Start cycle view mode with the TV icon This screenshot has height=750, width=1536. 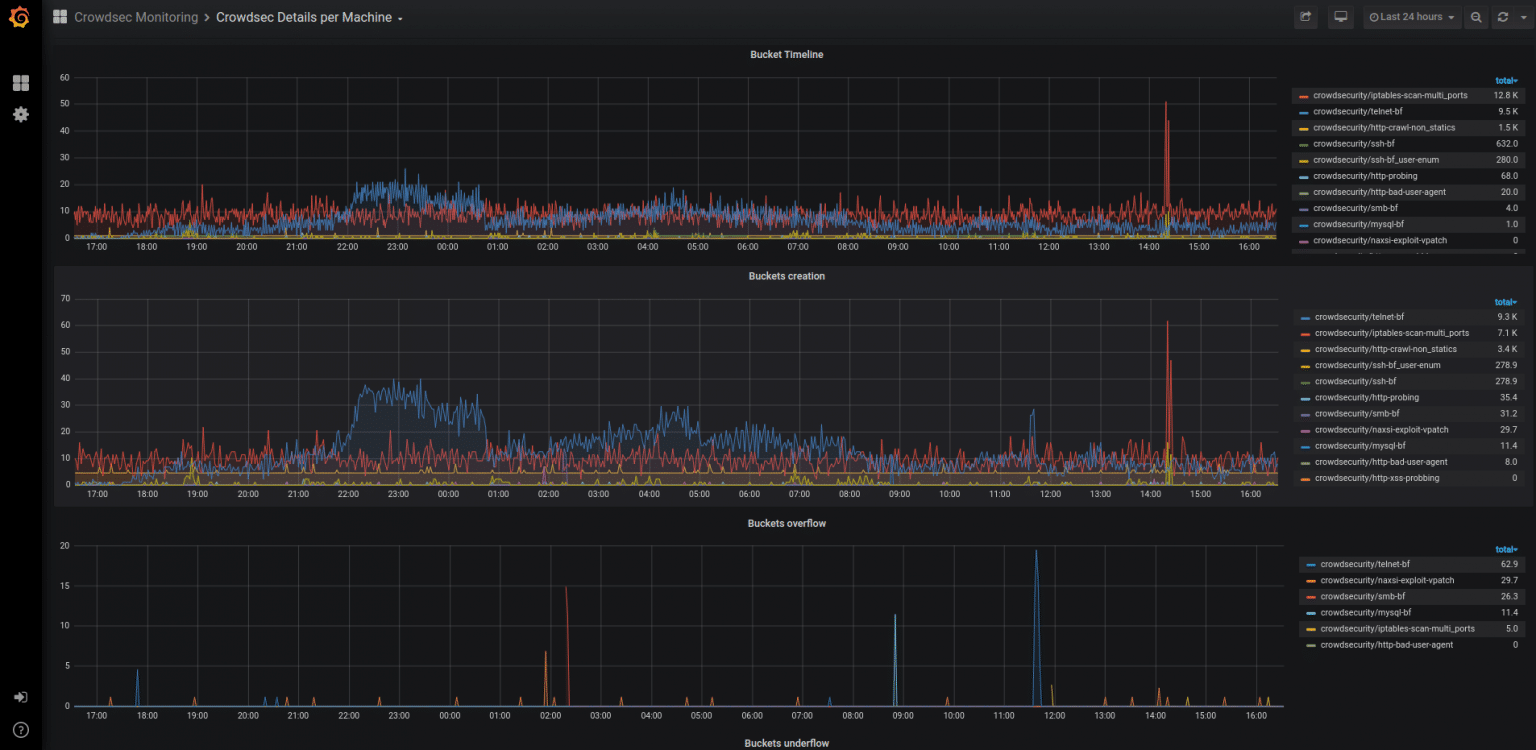[1340, 17]
